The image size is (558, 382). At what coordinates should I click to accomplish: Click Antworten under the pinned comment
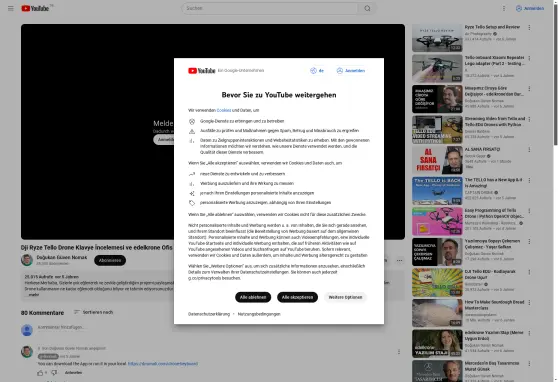pyautogui.click(x=73, y=373)
